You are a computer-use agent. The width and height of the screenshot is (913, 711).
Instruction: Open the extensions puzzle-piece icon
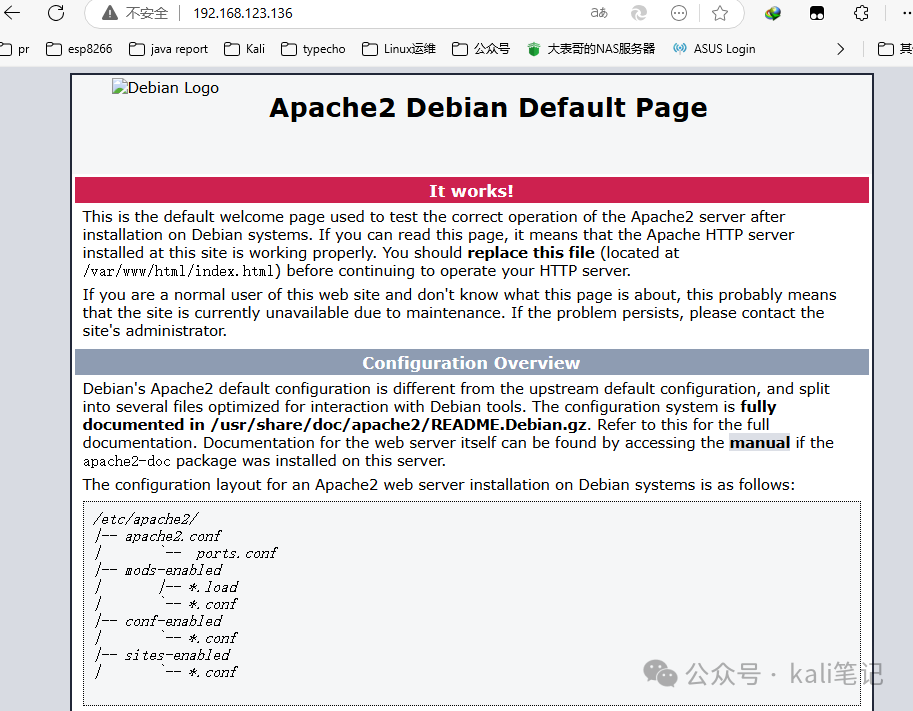pos(861,13)
